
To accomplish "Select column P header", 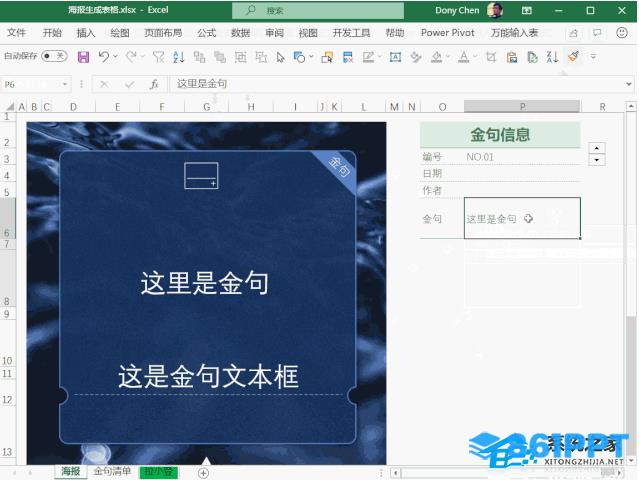I will point(522,107).
